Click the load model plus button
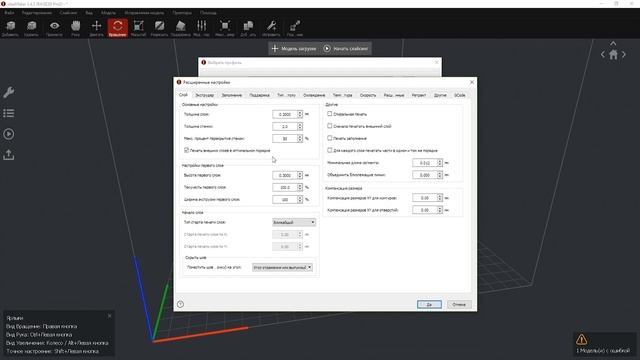The width and height of the screenshot is (640, 360). [294, 49]
